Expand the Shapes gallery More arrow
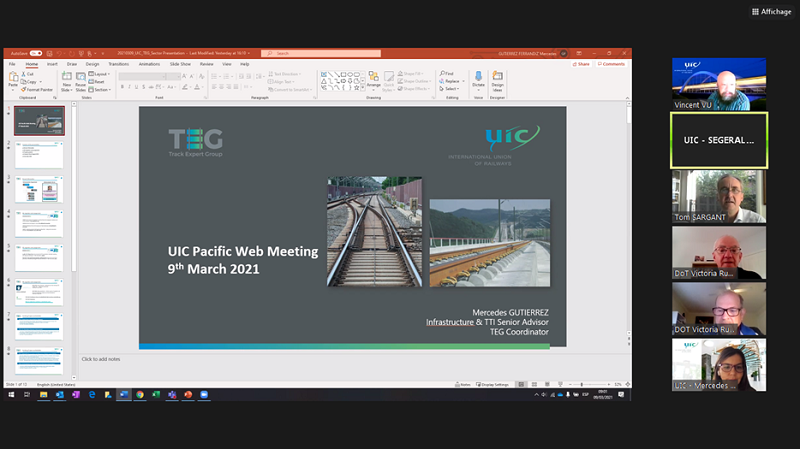 (x=363, y=88)
